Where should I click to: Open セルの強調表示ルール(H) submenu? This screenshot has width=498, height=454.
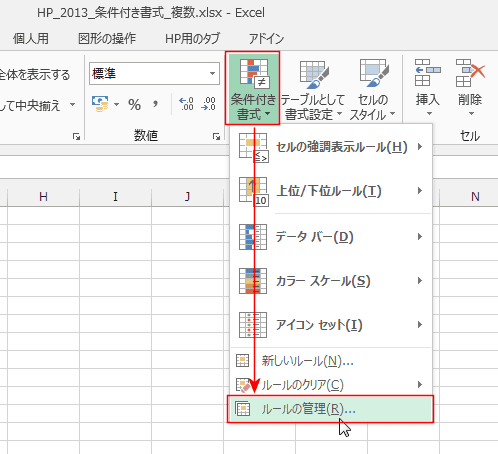(x=331, y=147)
